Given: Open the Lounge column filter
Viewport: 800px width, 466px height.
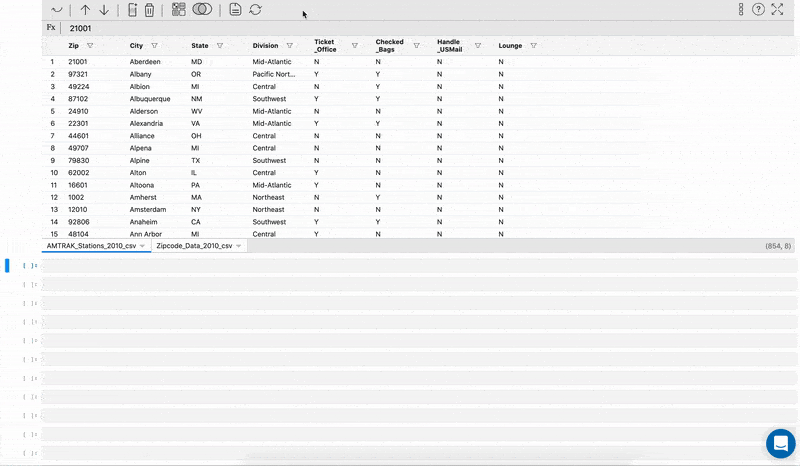Looking at the screenshot, I should click(533, 46).
